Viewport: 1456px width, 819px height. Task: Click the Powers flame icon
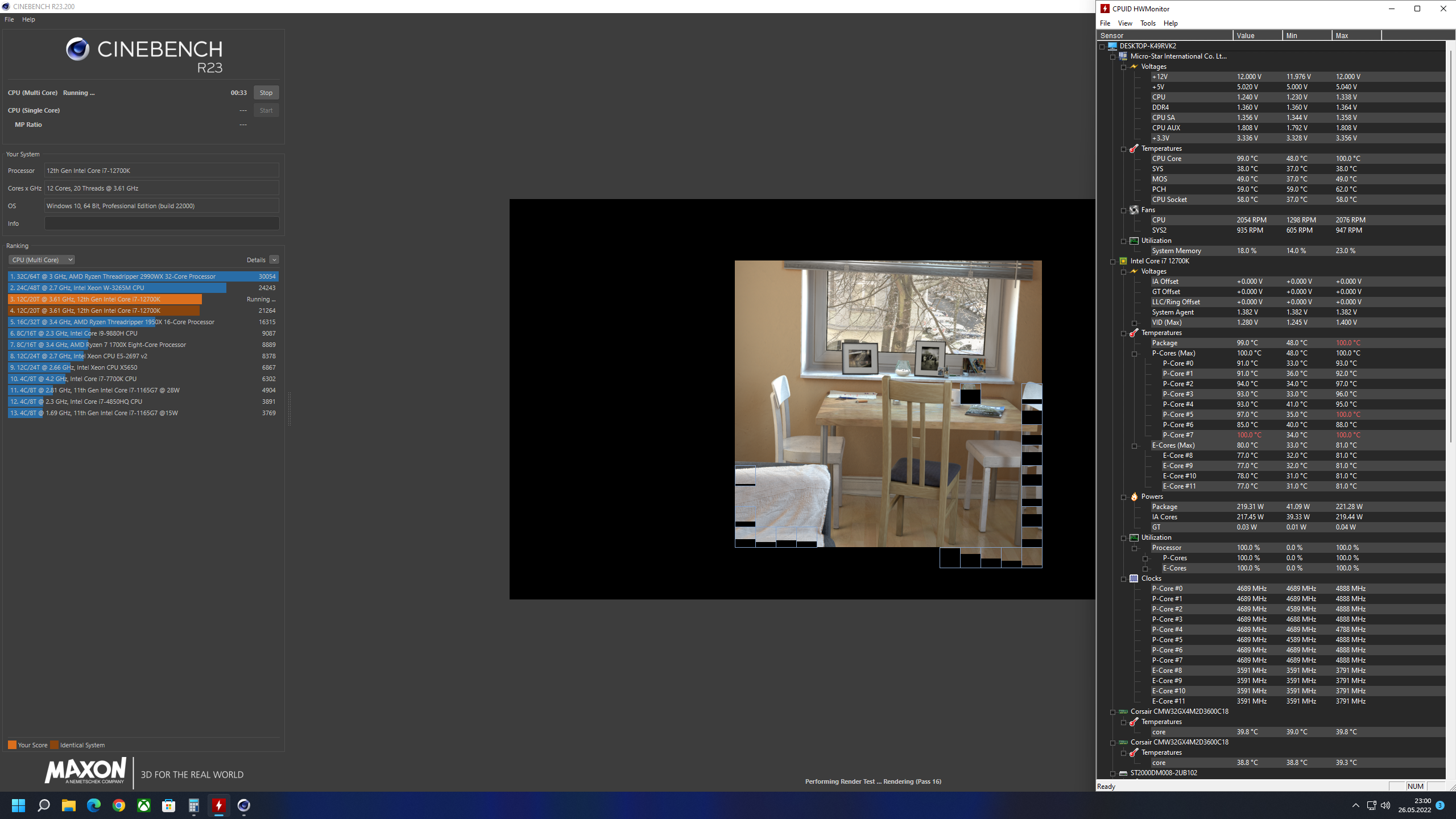pos(1134,497)
